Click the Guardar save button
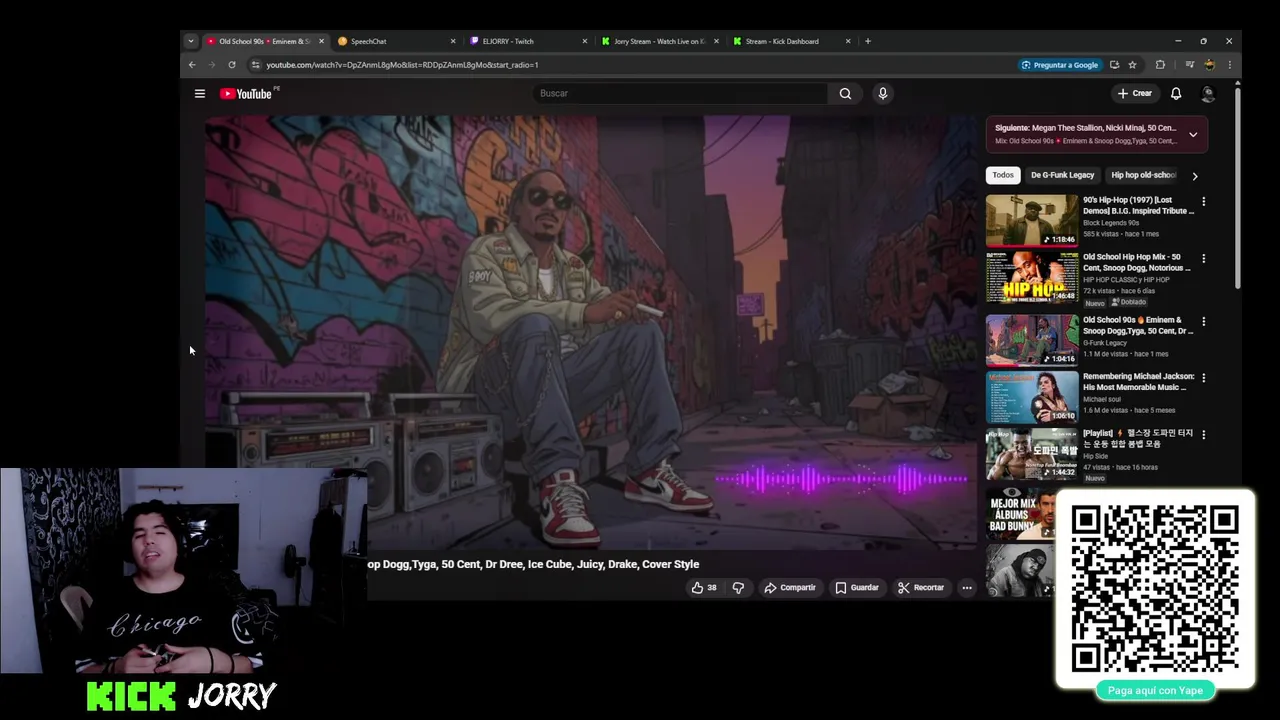Screen dimensions: 1280x720 [857, 587]
